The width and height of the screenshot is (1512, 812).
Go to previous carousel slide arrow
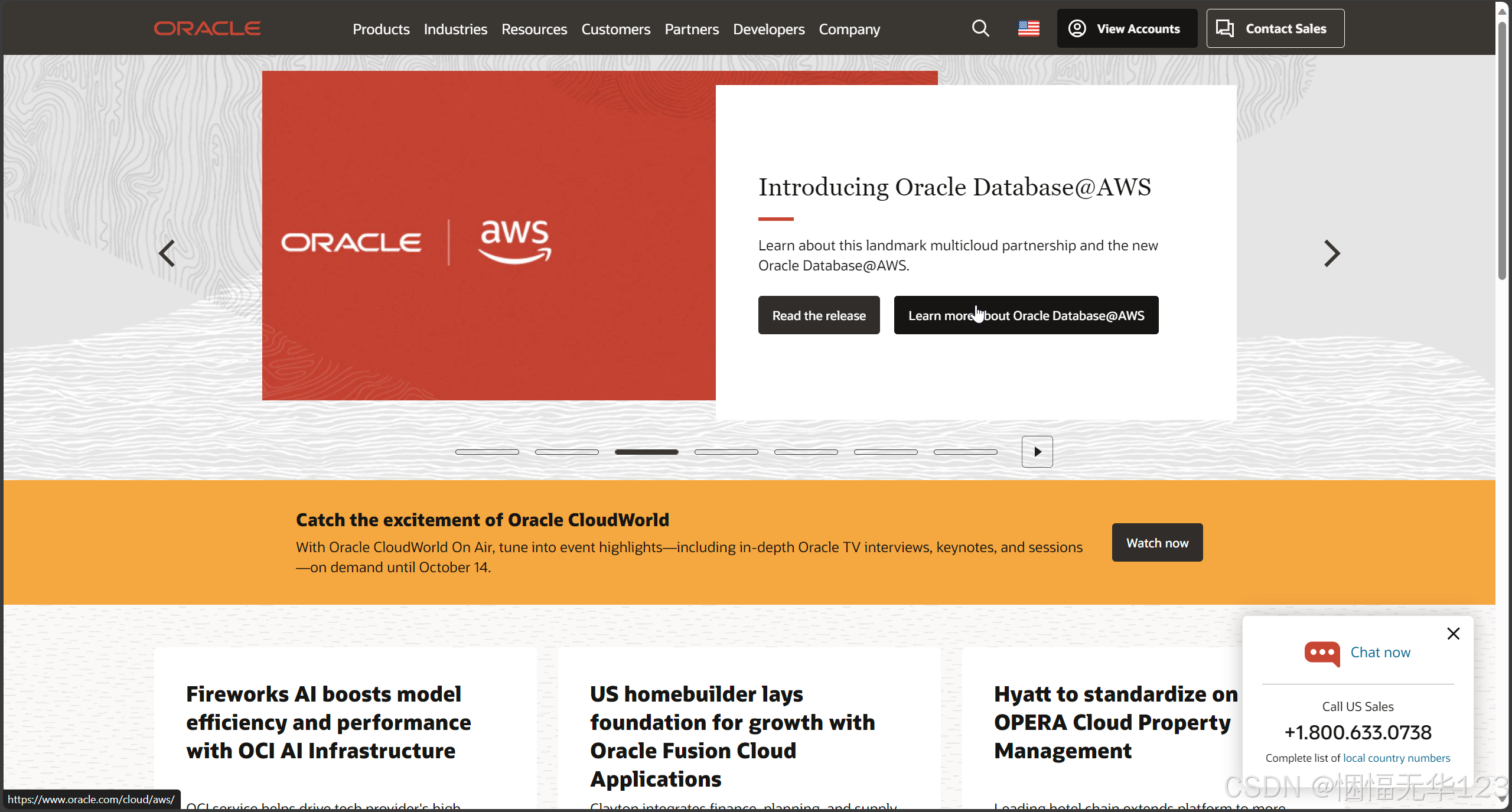pos(167,253)
